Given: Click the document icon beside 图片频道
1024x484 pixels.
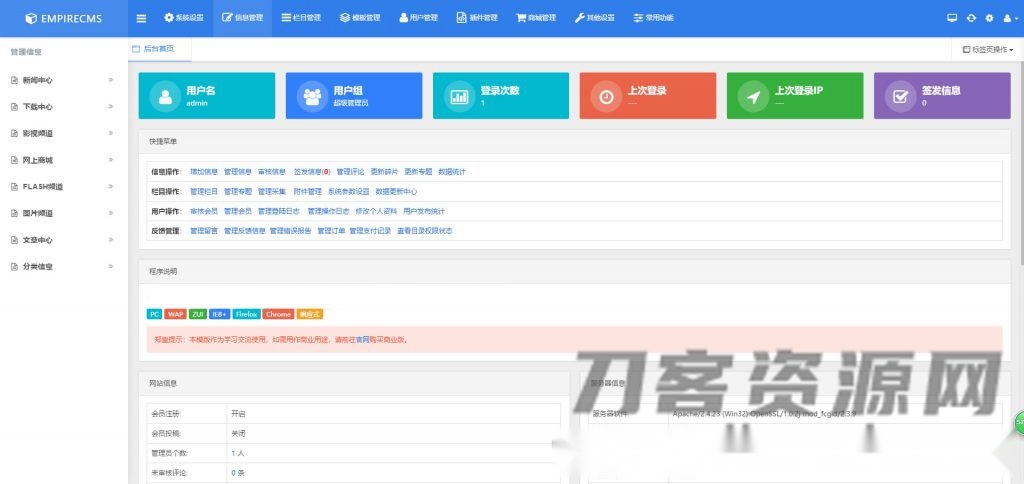Looking at the screenshot, I should coord(14,214).
